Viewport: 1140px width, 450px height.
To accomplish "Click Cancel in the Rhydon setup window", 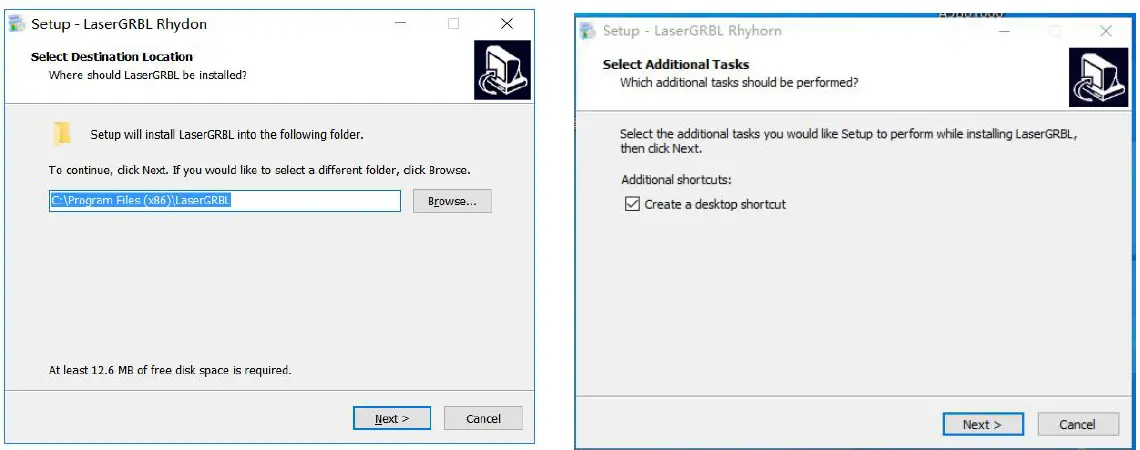I will coord(483,418).
